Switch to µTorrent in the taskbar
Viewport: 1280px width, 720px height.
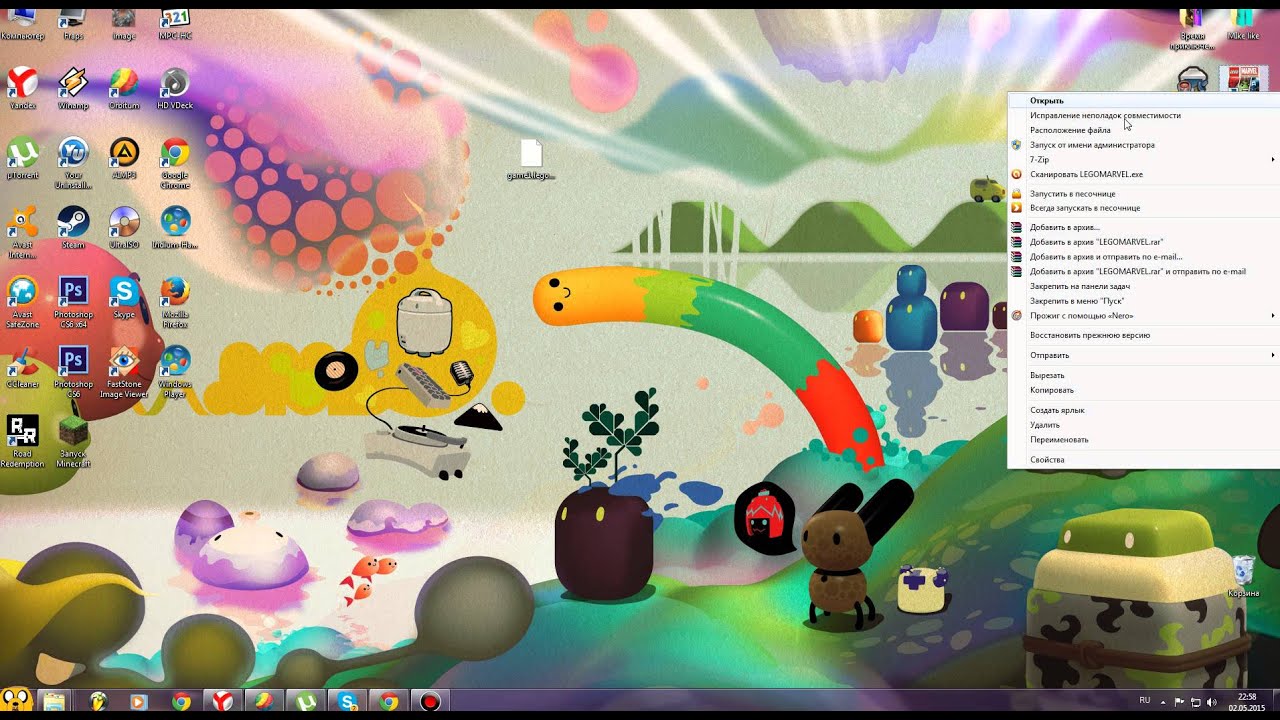[x=305, y=701]
